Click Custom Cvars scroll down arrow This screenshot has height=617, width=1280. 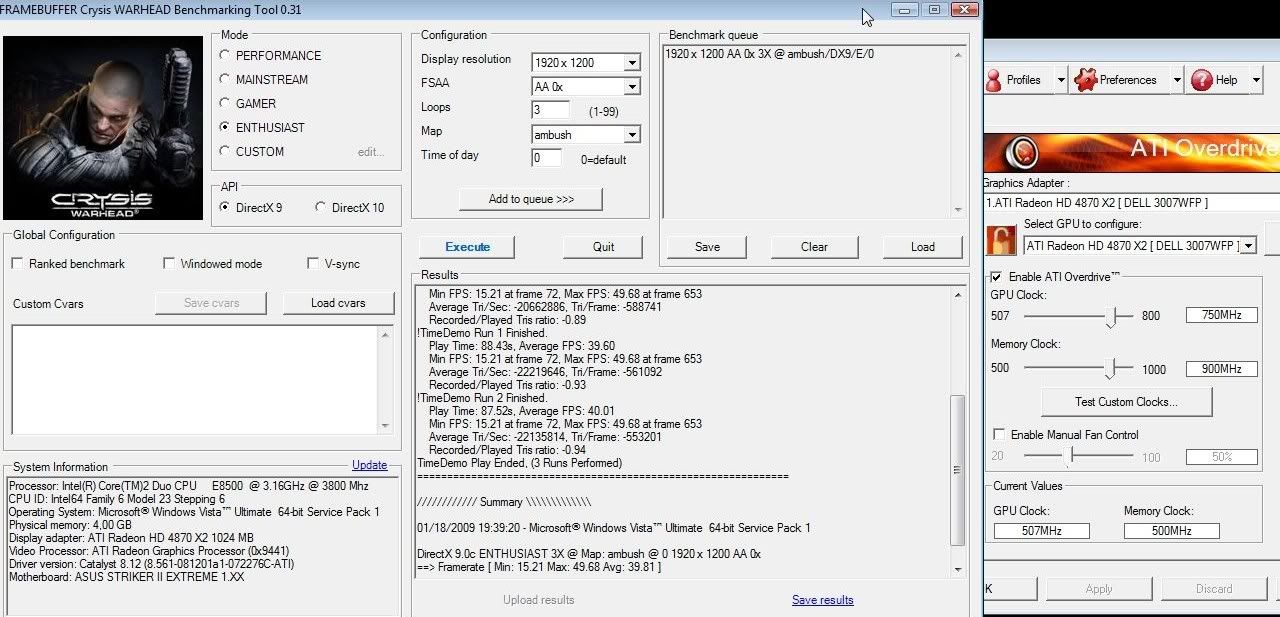pyautogui.click(x=386, y=426)
